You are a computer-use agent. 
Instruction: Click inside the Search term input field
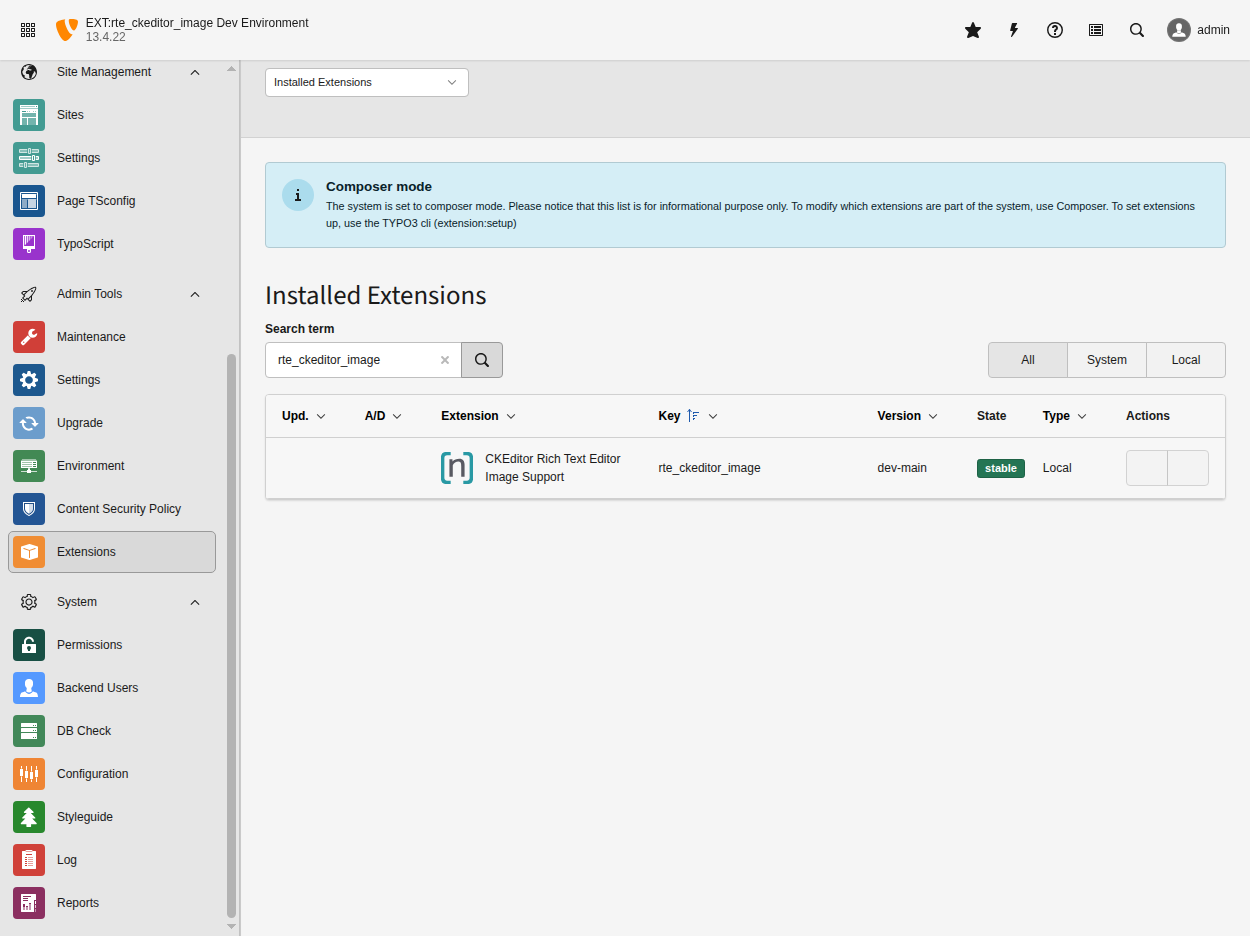(x=350, y=359)
